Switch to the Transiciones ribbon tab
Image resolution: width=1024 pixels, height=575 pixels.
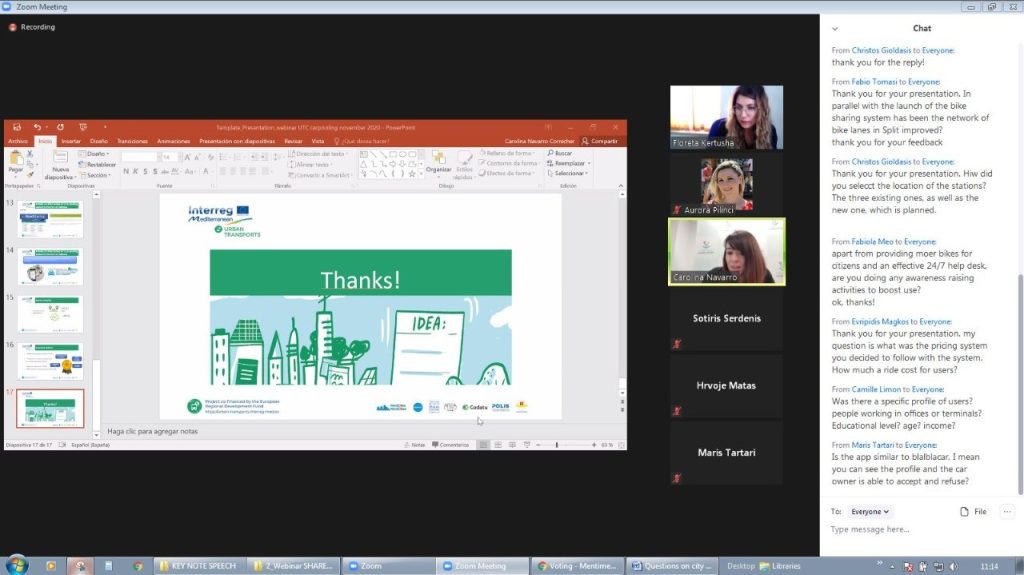point(132,141)
